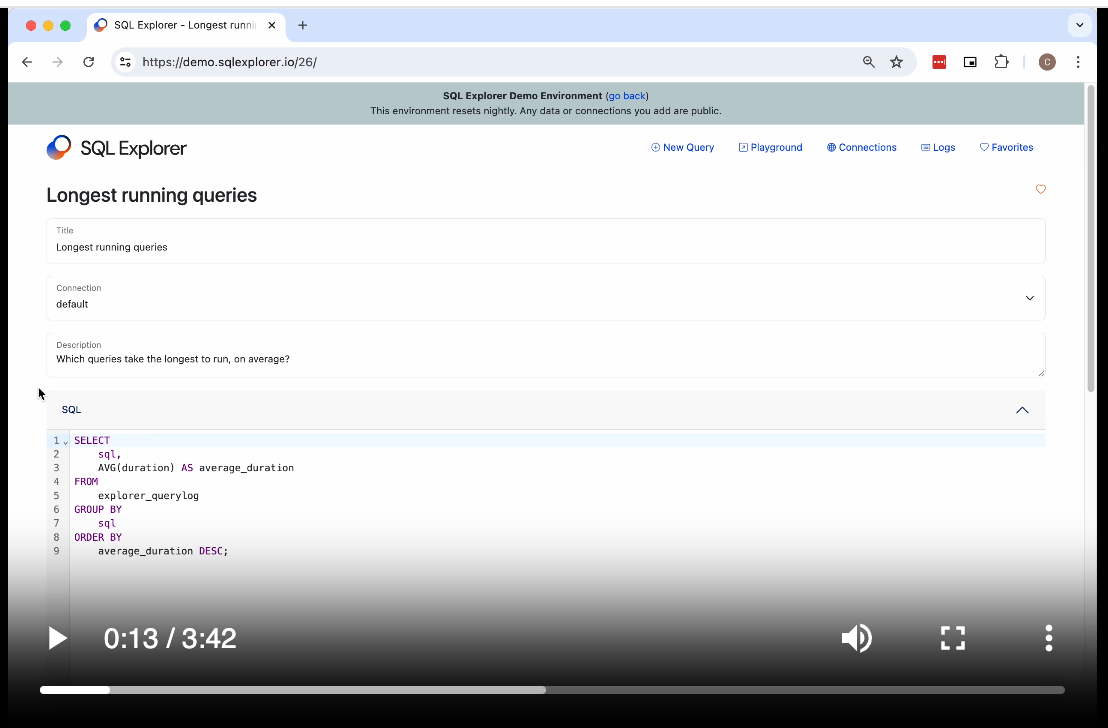Bookmark this page with the star icon
The image size is (1108, 728).
click(x=896, y=61)
